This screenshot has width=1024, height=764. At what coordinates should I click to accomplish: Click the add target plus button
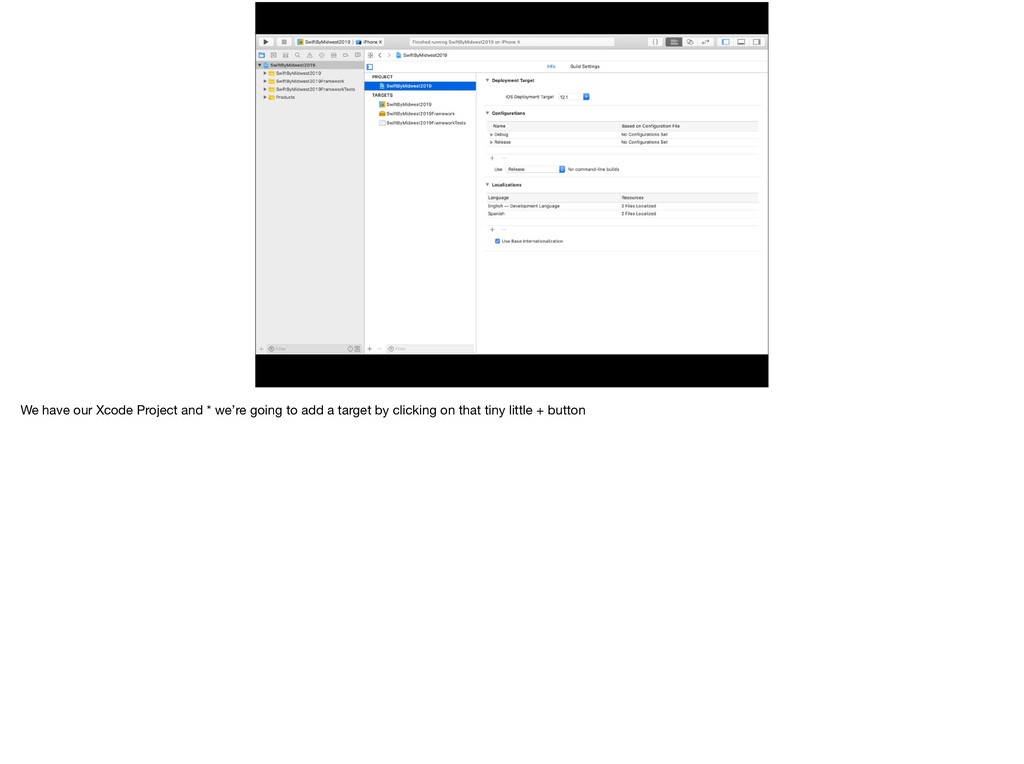point(370,349)
